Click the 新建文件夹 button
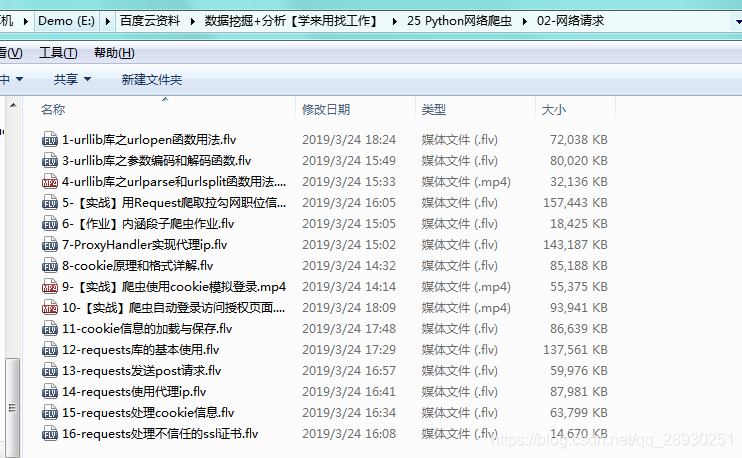 pos(152,79)
